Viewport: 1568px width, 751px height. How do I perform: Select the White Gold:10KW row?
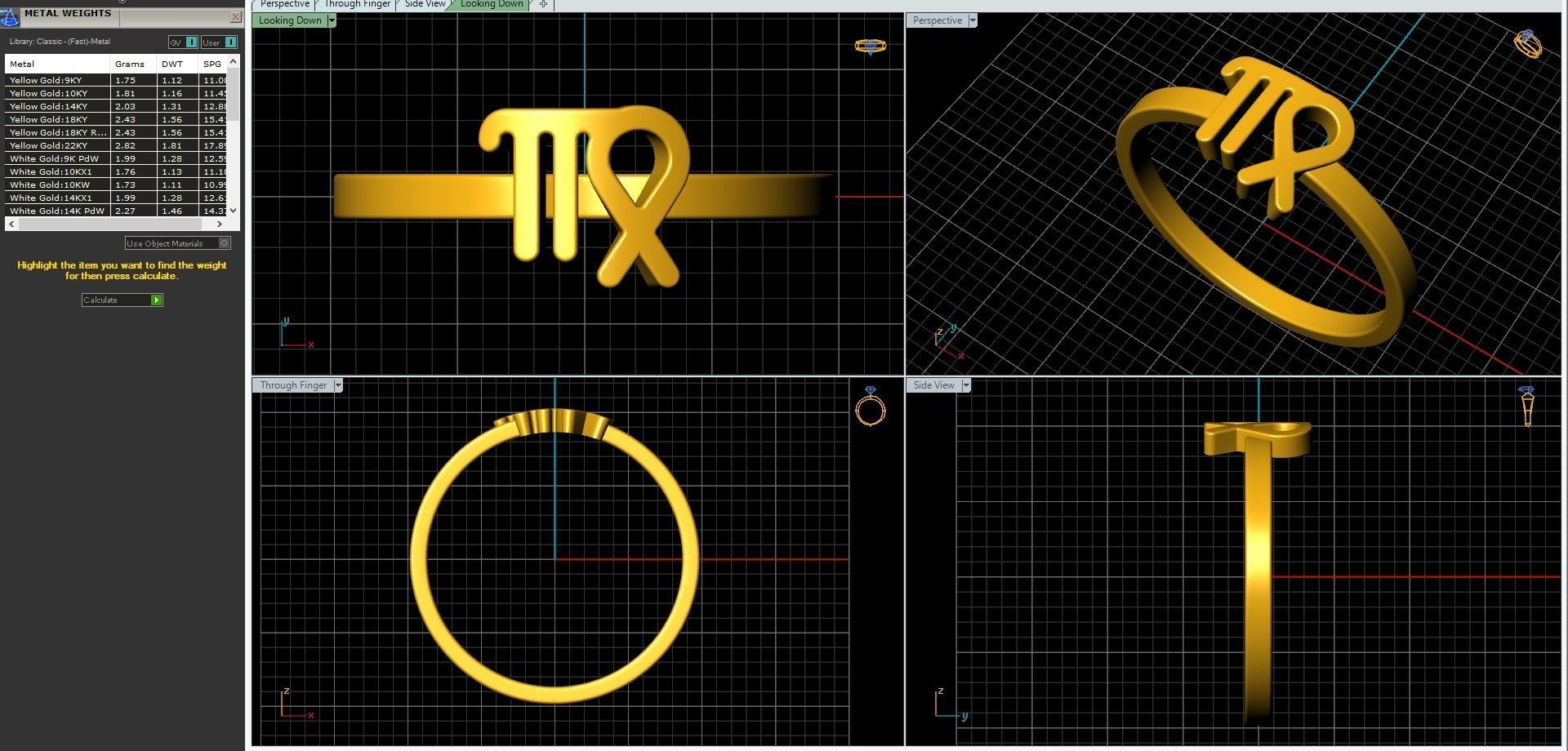tap(116, 184)
